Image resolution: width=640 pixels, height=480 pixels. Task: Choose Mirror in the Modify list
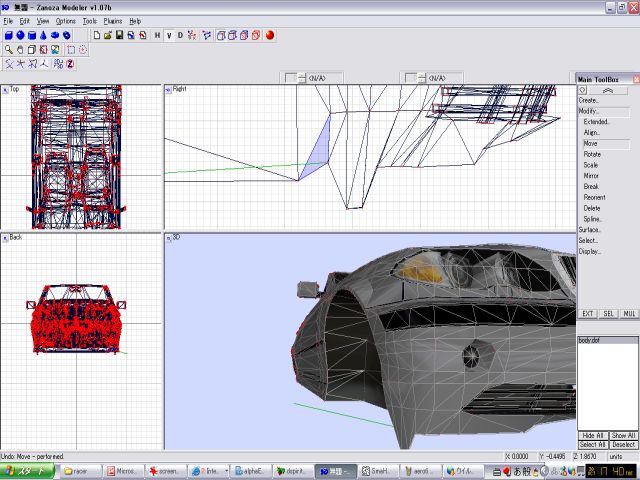(x=591, y=175)
